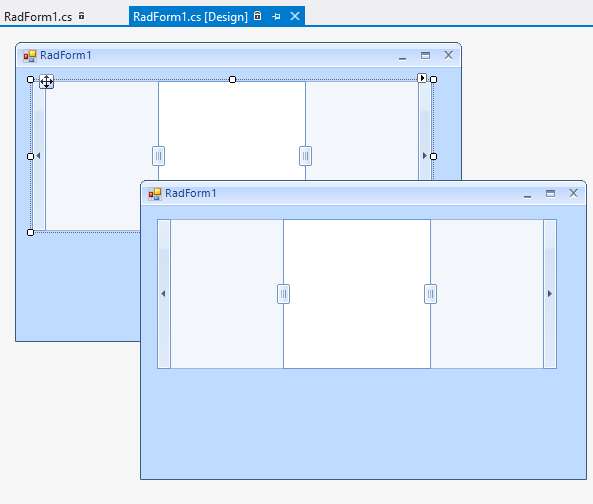Click left splitter grip in front form
Screen dimensions: 593x504
284,294
